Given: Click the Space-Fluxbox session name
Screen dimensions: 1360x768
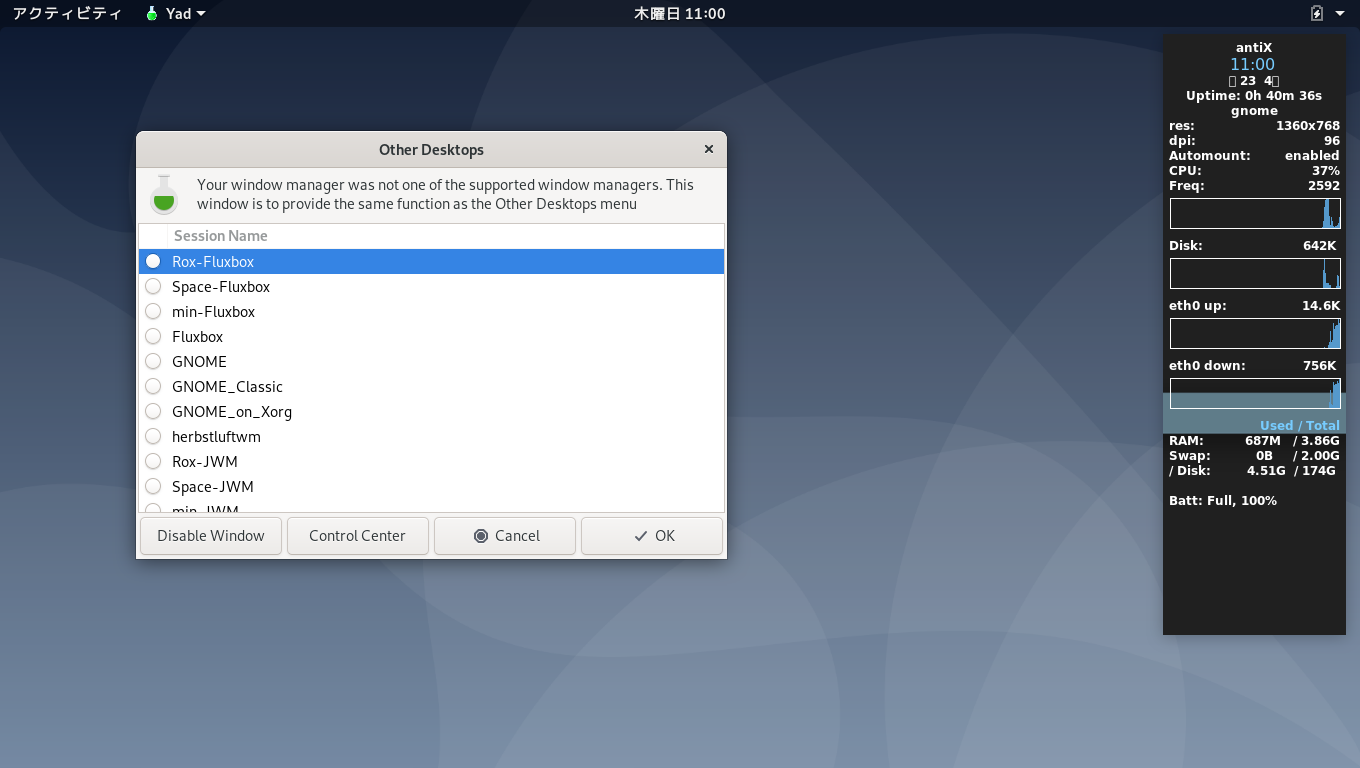Looking at the screenshot, I should click(221, 287).
